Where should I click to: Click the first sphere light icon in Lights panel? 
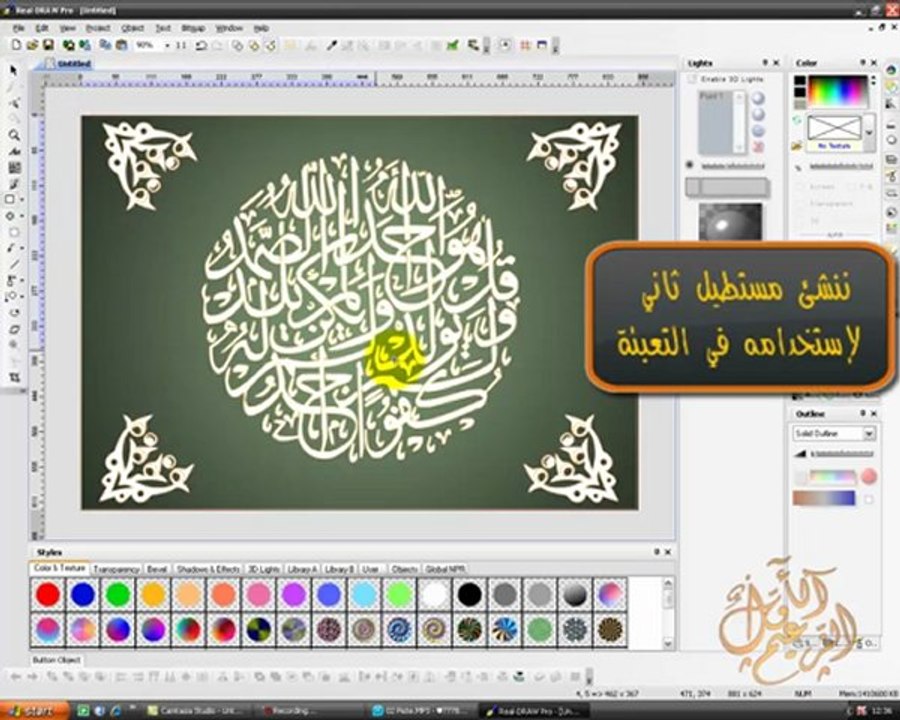[x=758, y=98]
